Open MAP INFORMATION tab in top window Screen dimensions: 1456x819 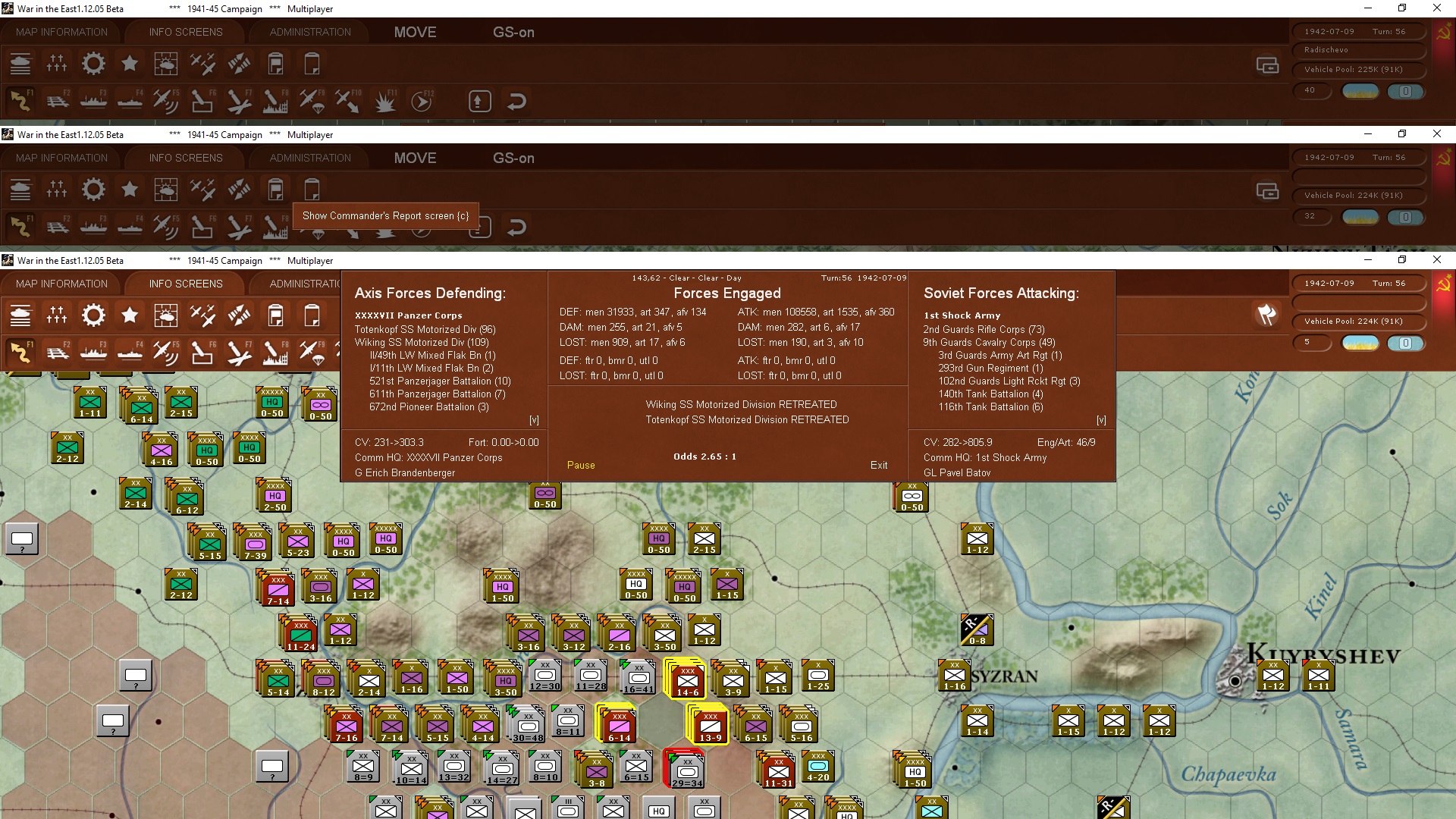pyautogui.click(x=61, y=32)
